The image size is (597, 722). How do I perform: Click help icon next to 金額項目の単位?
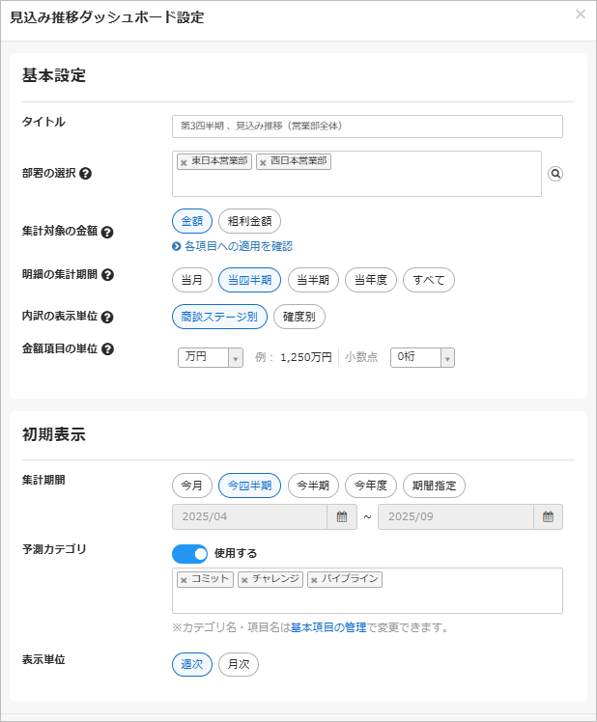[x=107, y=349]
